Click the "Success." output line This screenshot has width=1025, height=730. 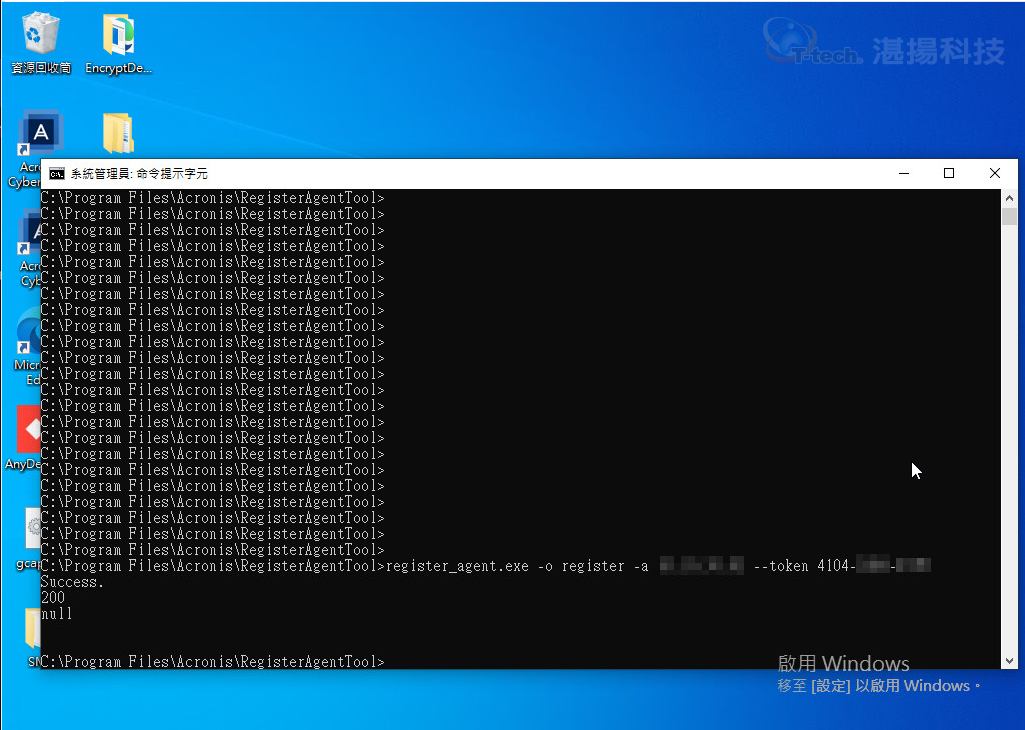point(73,582)
